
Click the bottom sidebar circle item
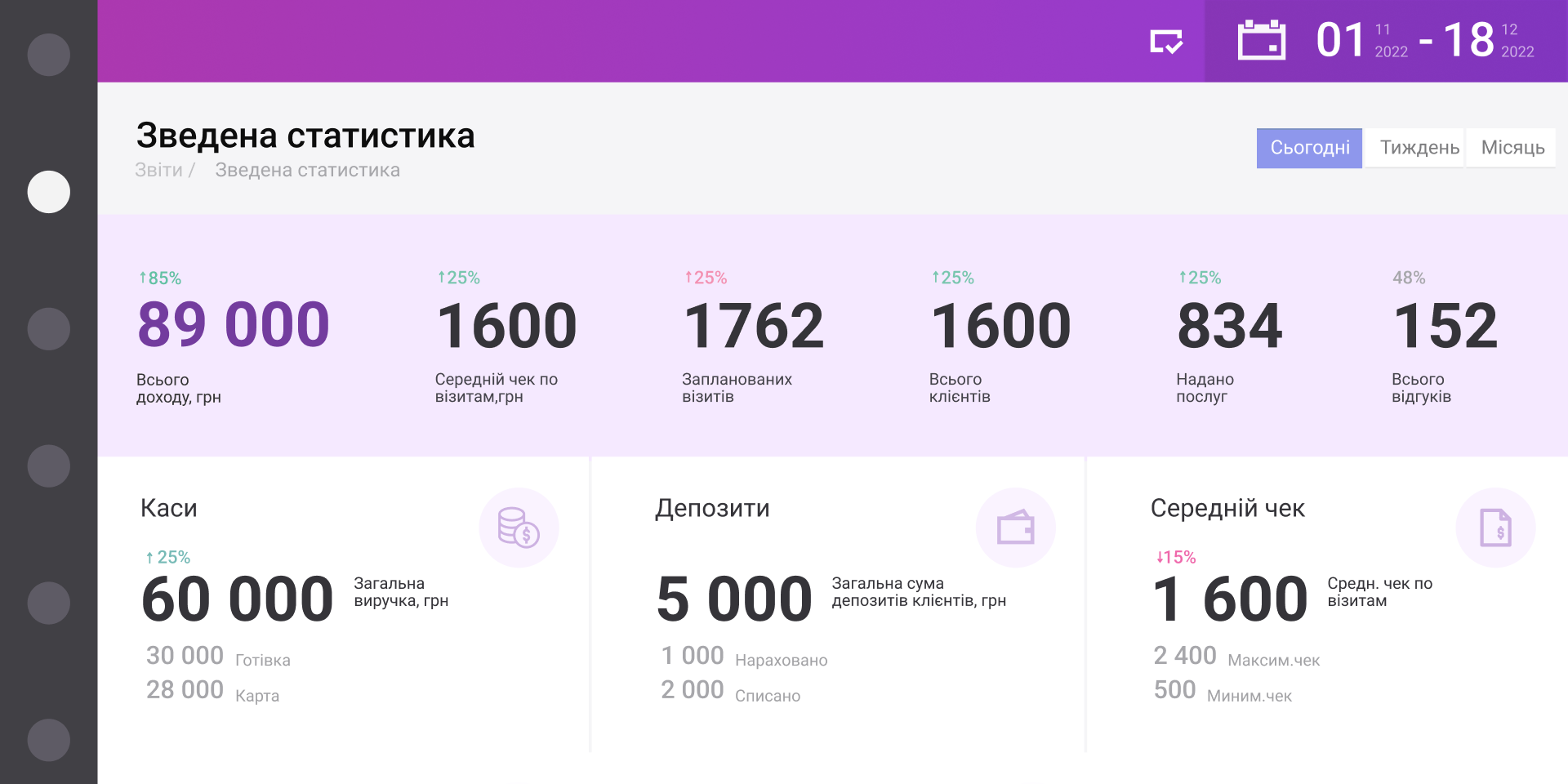click(49, 740)
